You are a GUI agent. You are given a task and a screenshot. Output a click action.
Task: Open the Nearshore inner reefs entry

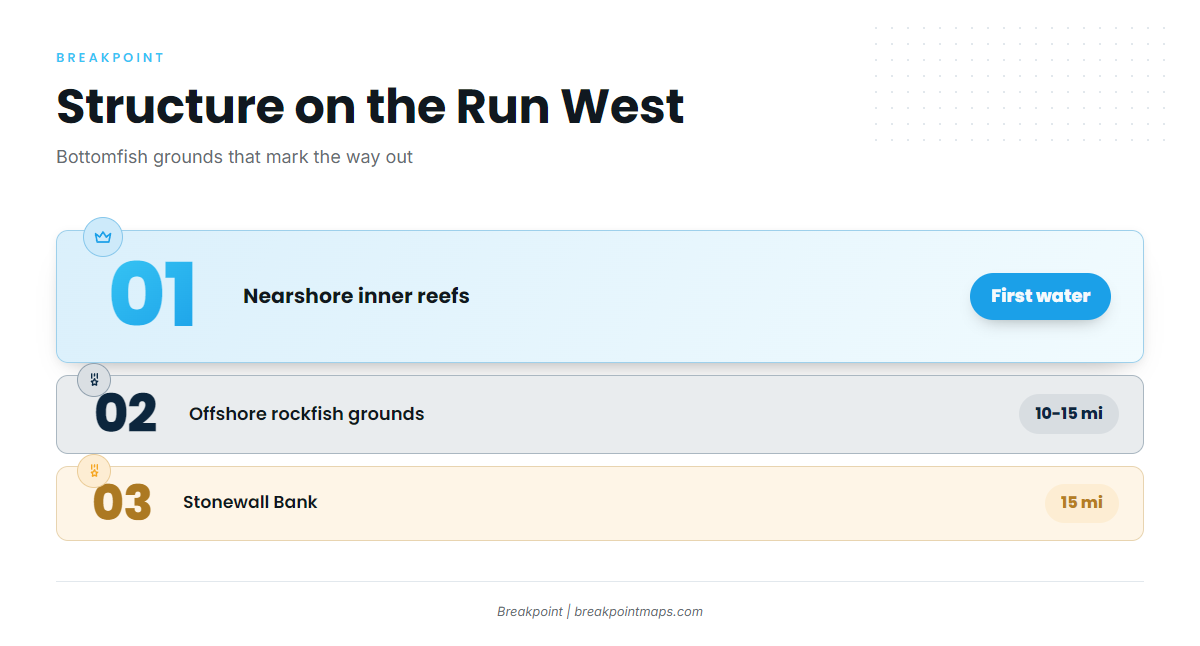tap(356, 296)
